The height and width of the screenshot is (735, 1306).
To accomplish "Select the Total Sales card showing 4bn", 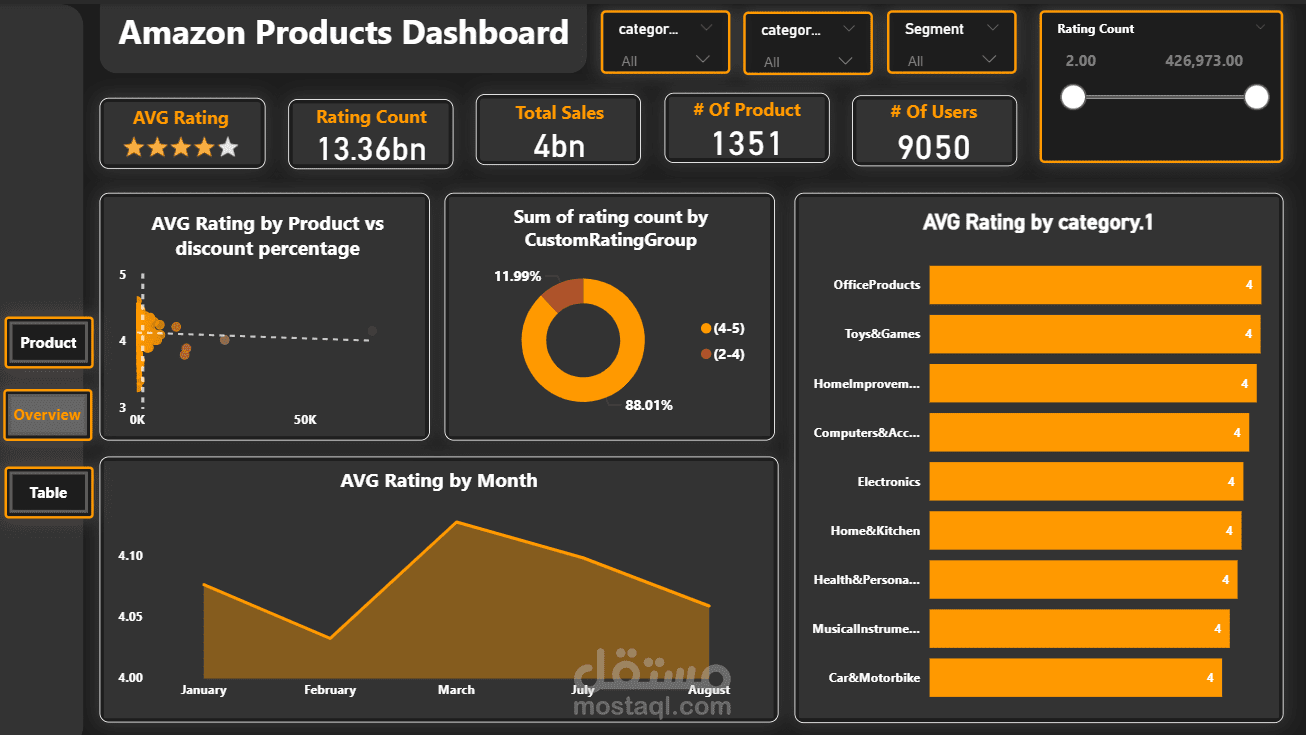I will point(559,130).
